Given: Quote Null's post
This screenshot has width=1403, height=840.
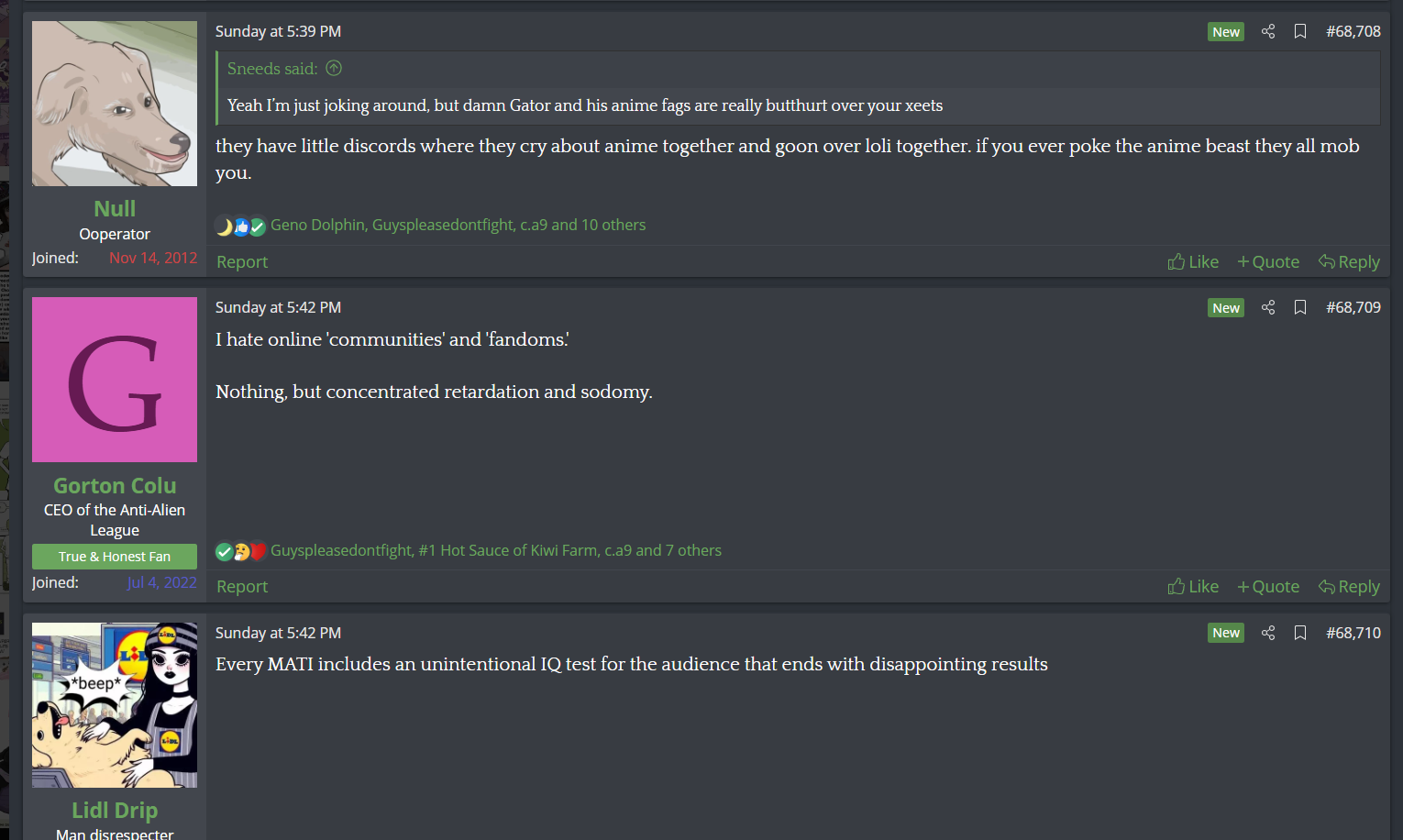Looking at the screenshot, I should pos(1268,262).
